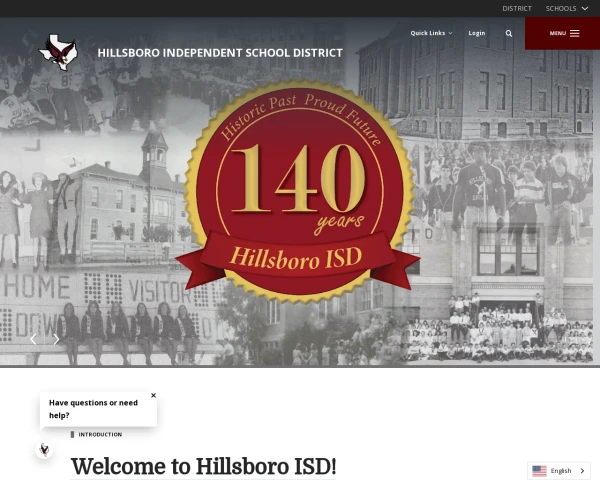Click the Login link
600x480 pixels.
click(477, 33)
